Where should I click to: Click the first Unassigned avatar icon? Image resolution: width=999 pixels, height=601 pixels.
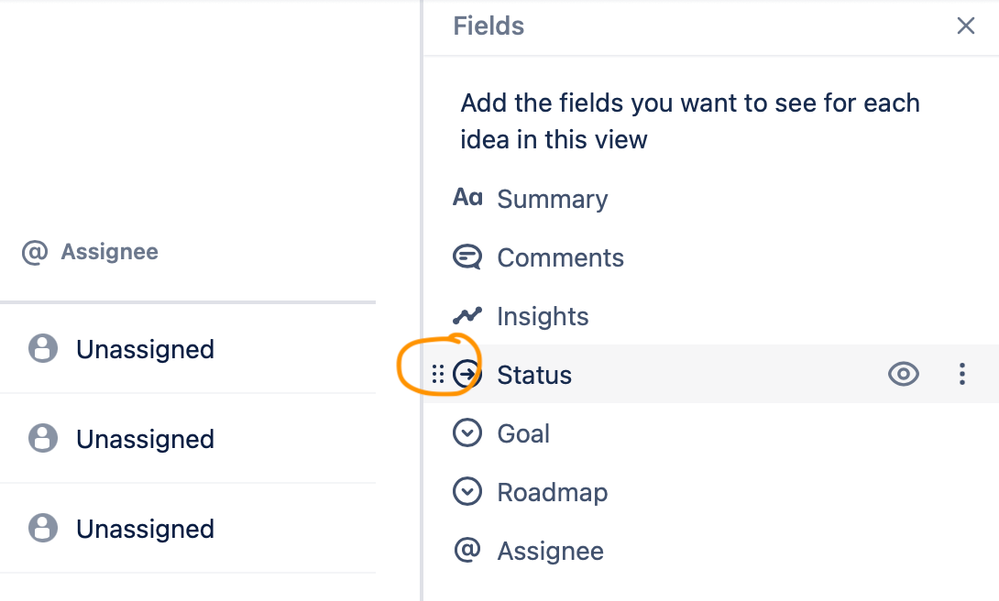(43, 349)
